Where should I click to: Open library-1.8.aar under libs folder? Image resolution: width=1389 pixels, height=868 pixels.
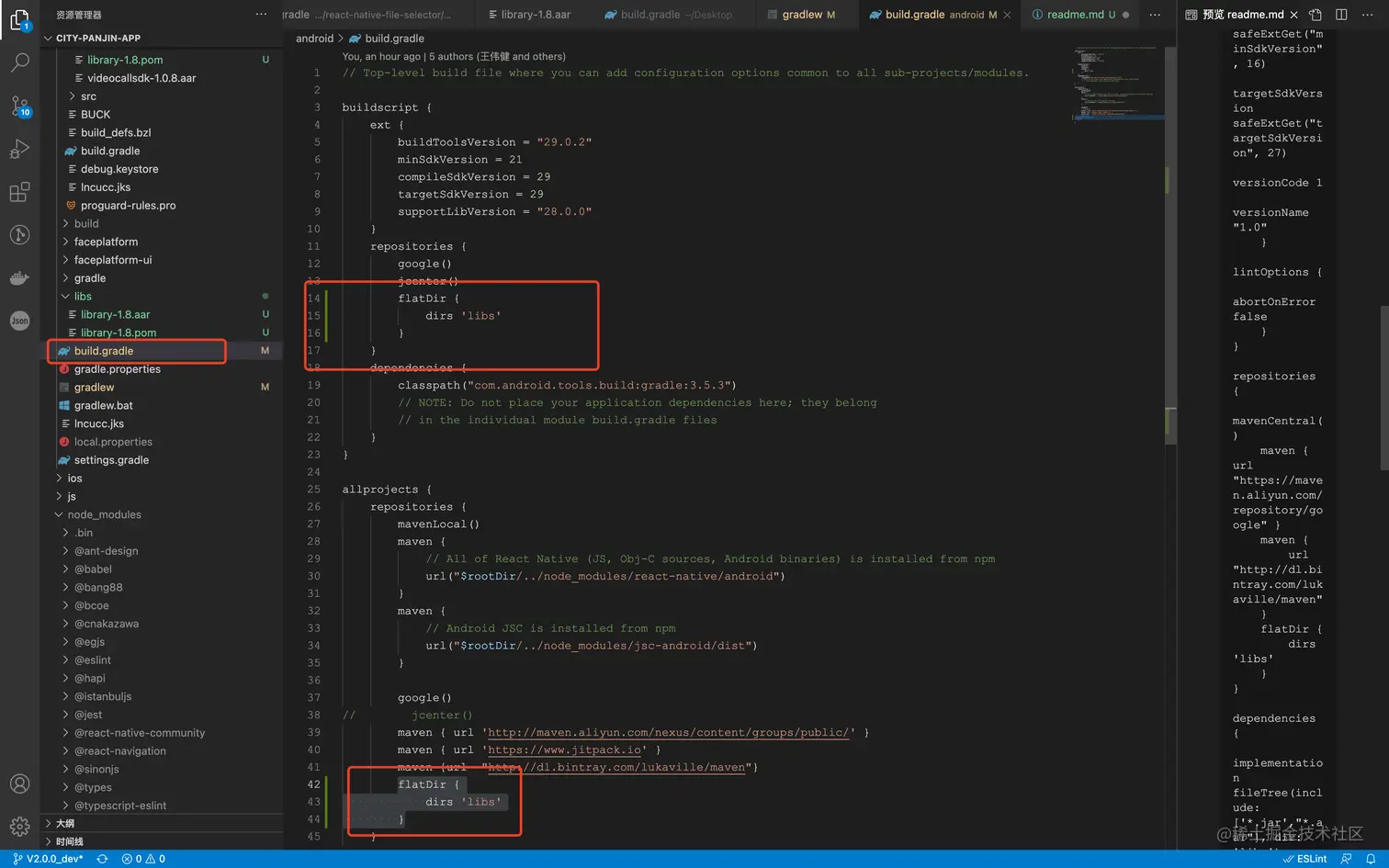pyautogui.click(x=115, y=315)
